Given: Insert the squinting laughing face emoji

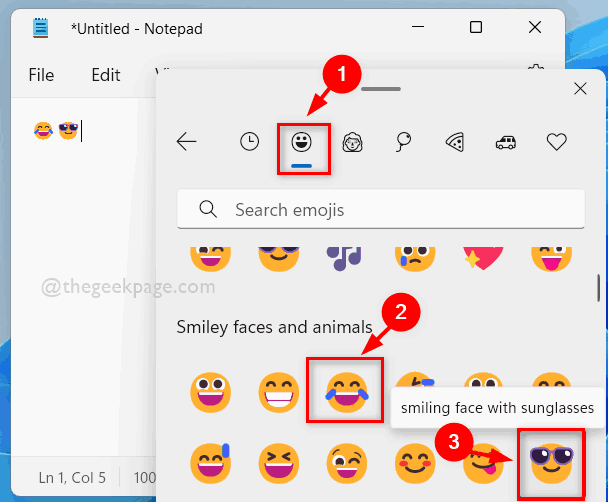Looking at the screenshot, I should pyautogui.click(x=279, y=463).
